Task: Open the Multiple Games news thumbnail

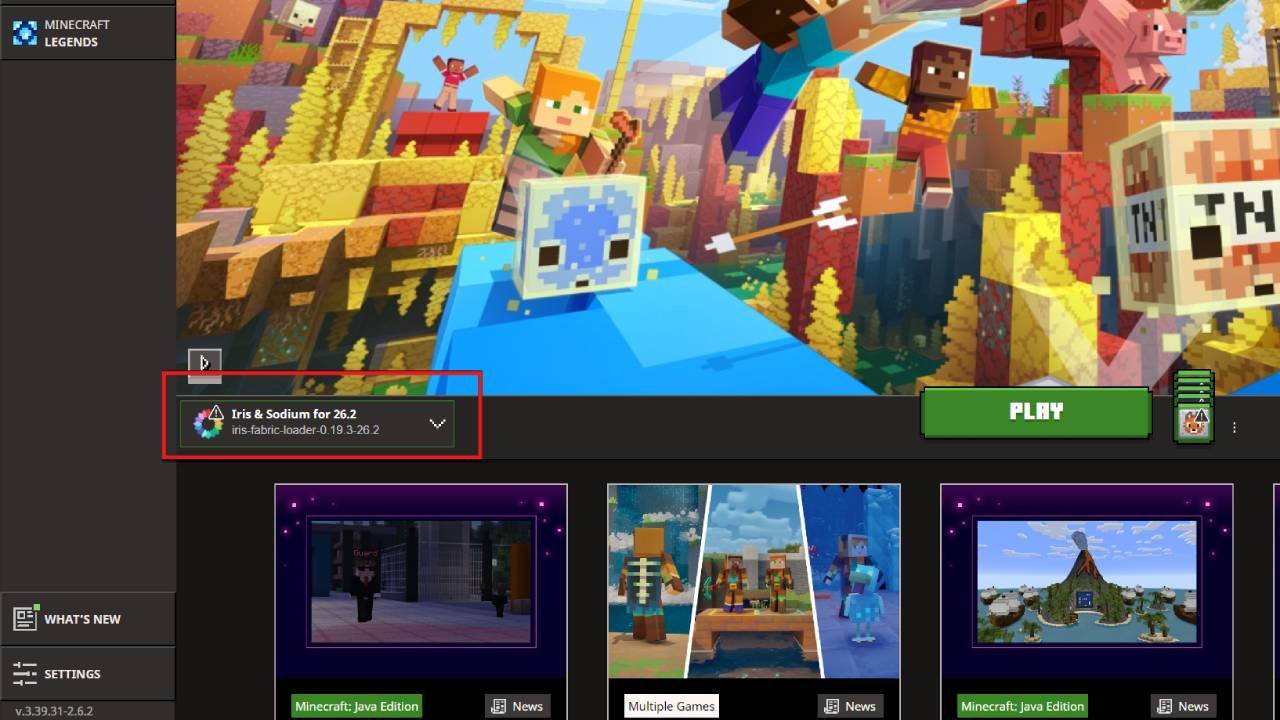Action: click(754, 581)
